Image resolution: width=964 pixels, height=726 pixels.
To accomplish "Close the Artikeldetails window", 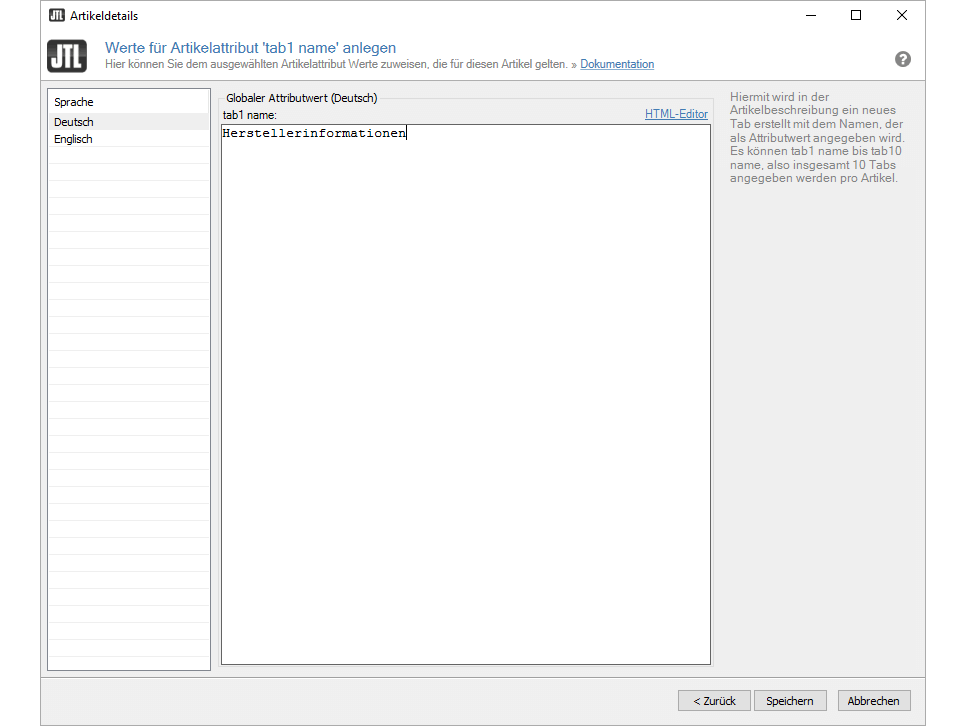I will pyautogui.click(x=902, y=15).
